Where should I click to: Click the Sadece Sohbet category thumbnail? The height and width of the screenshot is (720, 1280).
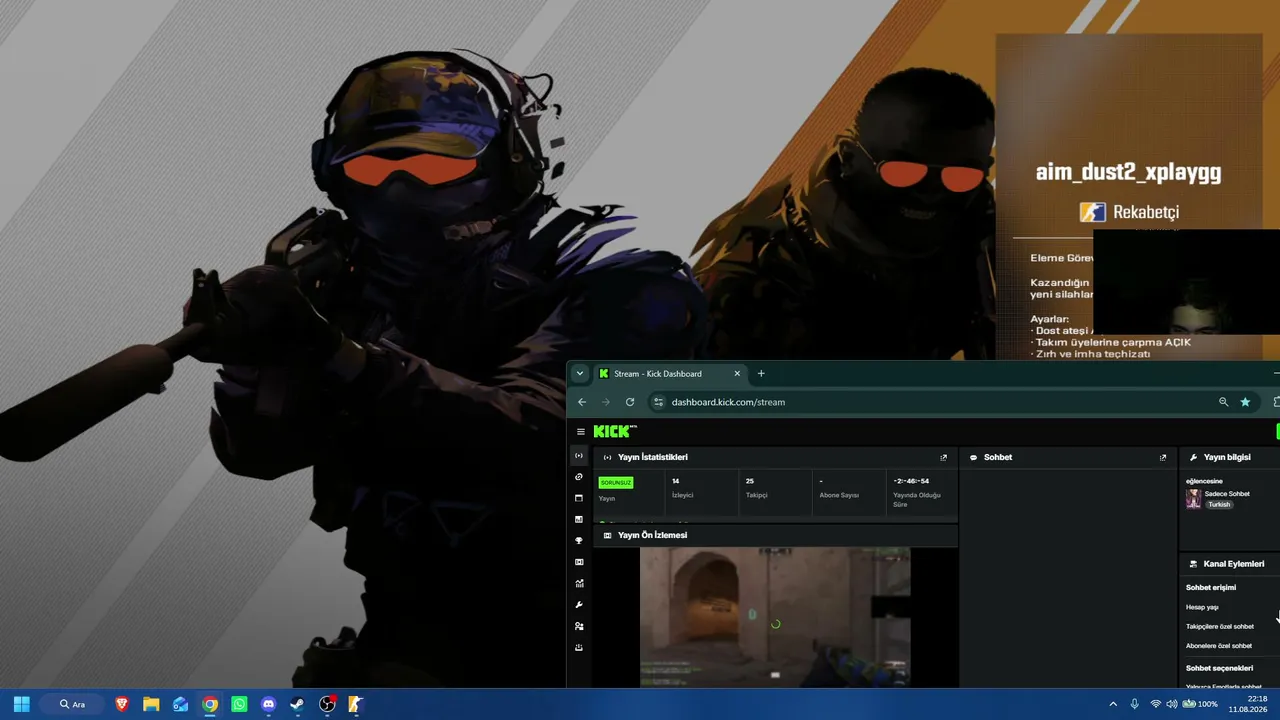(x=1193, y=499)
